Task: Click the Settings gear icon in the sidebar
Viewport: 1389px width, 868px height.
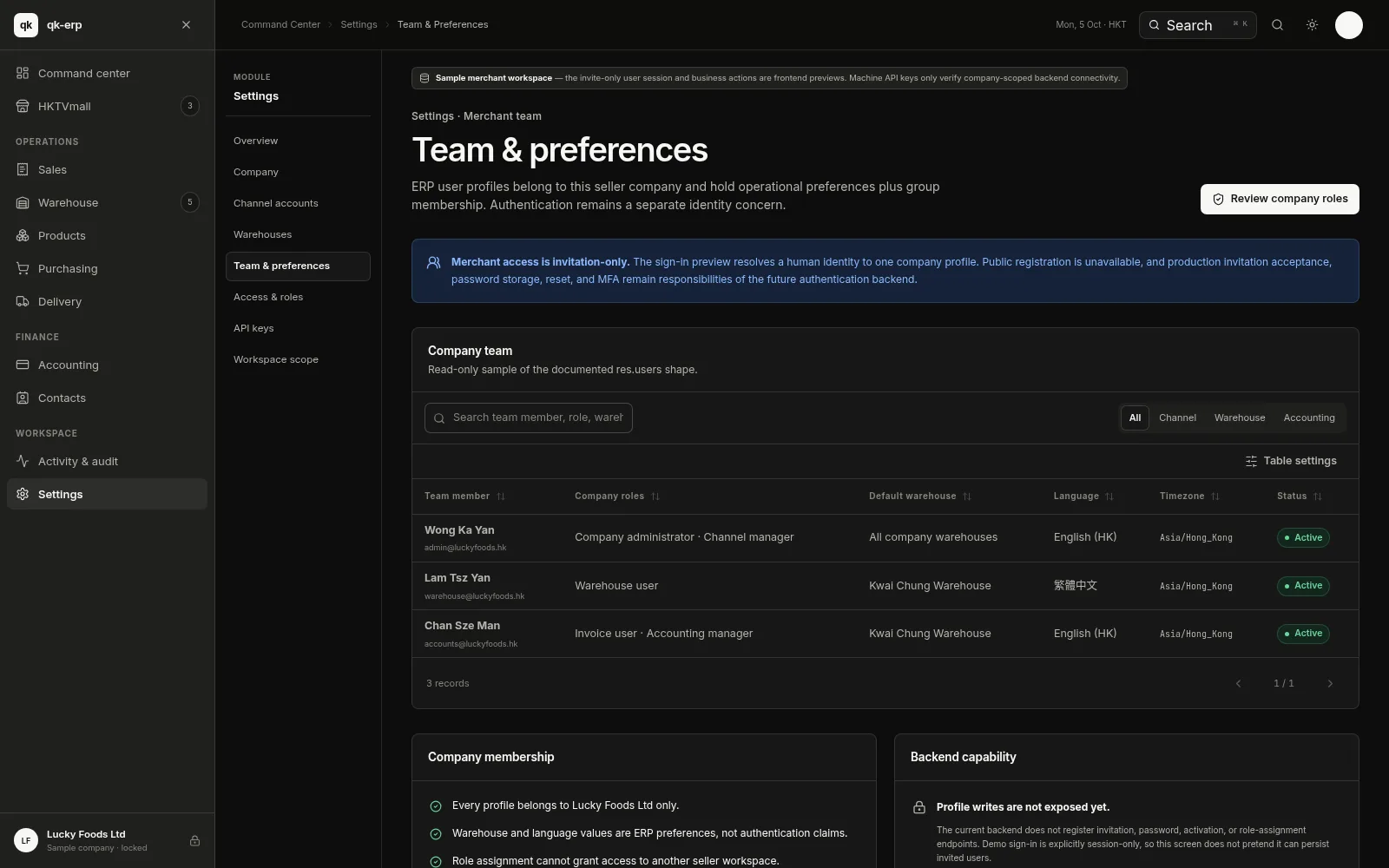Action: 23,494
